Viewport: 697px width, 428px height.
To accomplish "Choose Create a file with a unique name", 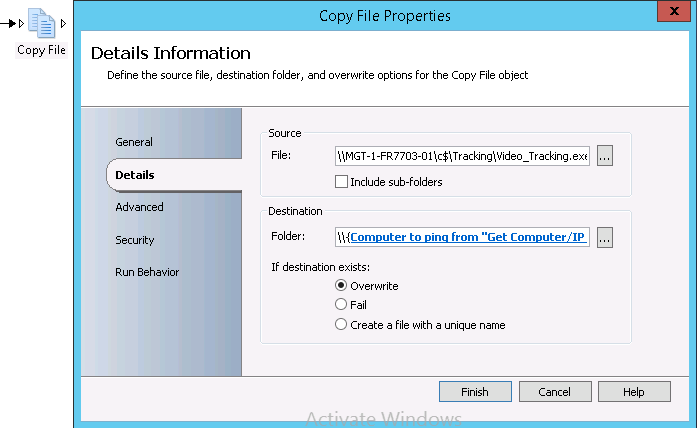I will pyautogui.click(x=341, y=324).
